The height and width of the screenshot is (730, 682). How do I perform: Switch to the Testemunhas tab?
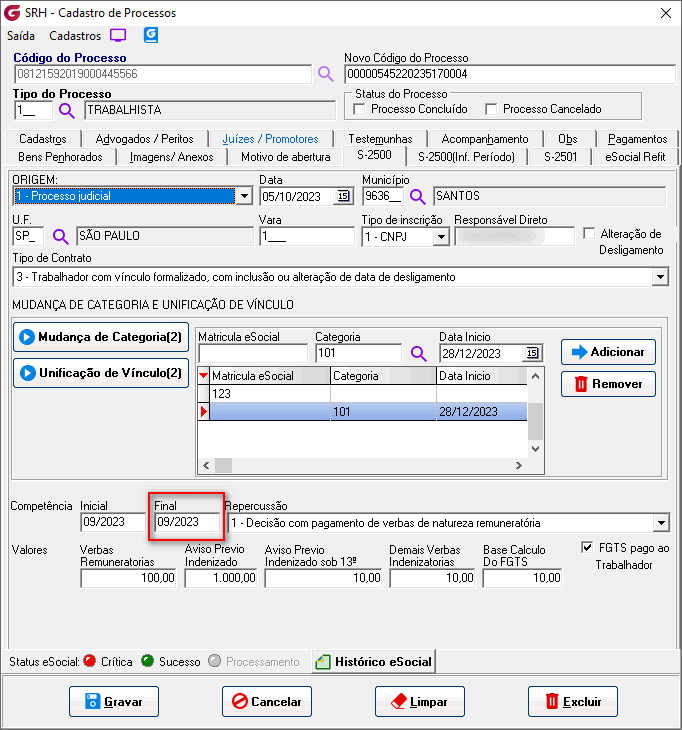380,139
